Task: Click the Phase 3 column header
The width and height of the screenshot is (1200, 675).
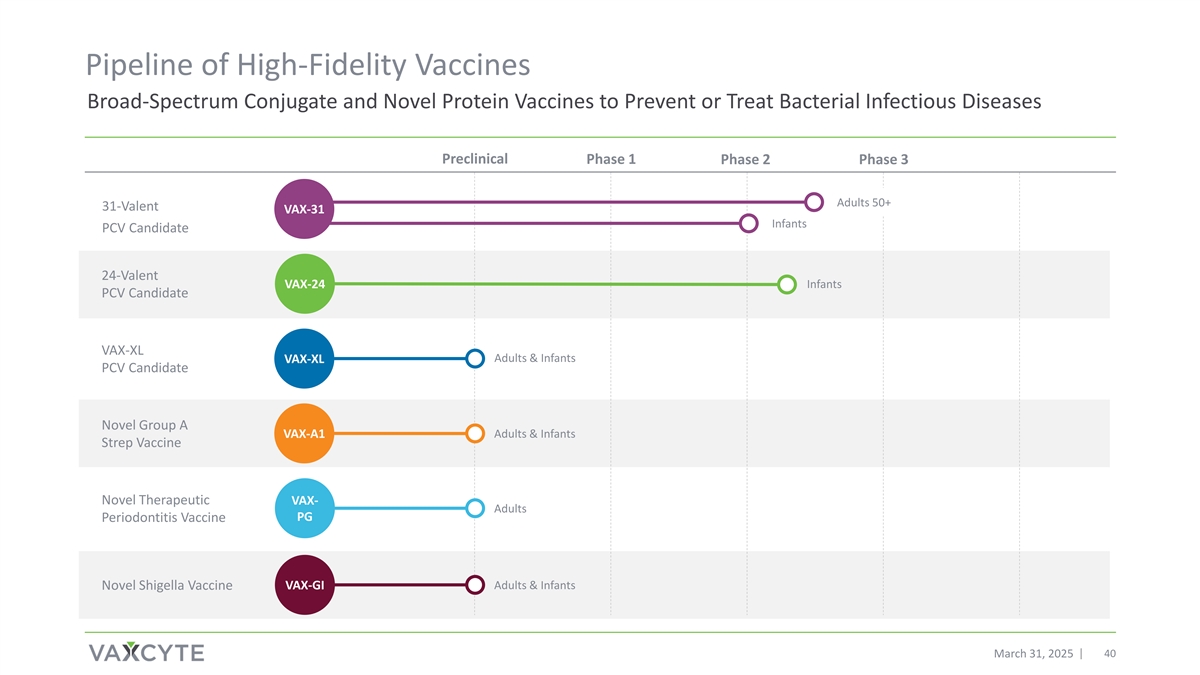Action: click(883, 160)
